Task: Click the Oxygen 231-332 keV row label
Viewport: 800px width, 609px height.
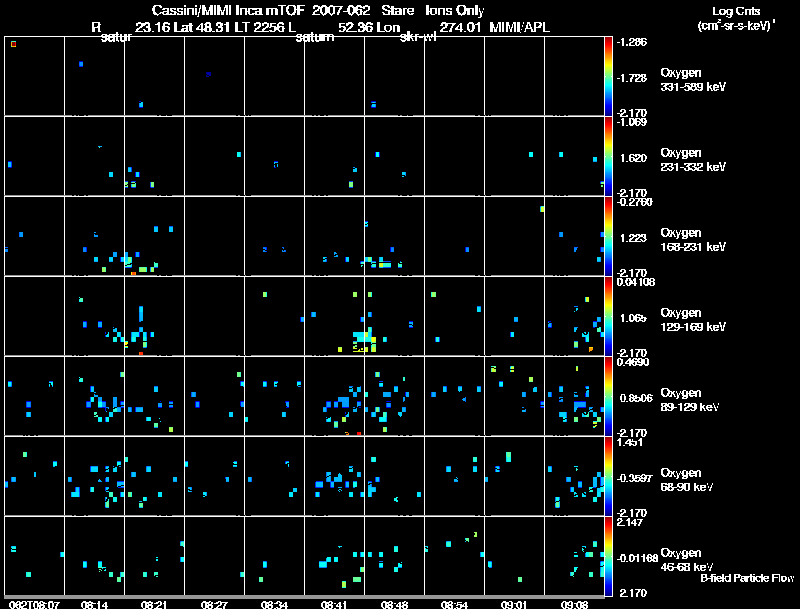Action: point(693,160)
